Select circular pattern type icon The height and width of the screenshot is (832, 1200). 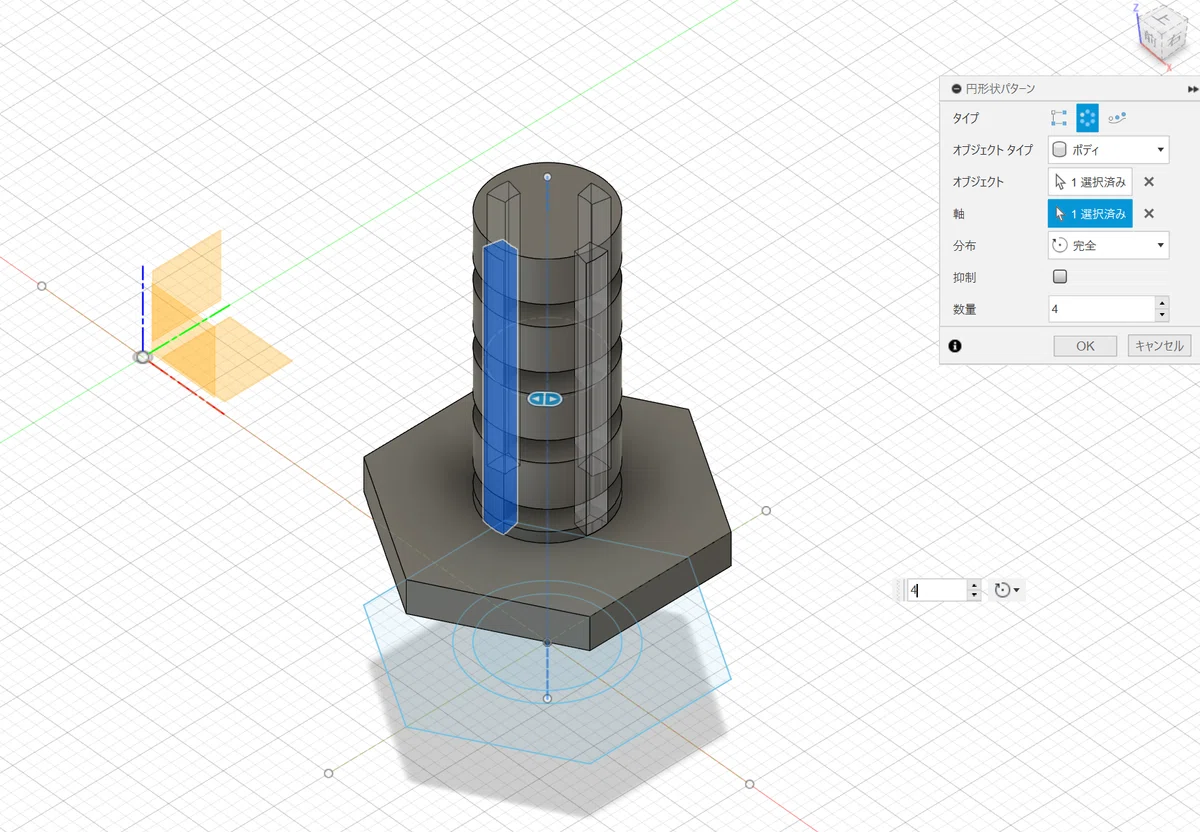pyautogui.click(x=1088, y=118)
